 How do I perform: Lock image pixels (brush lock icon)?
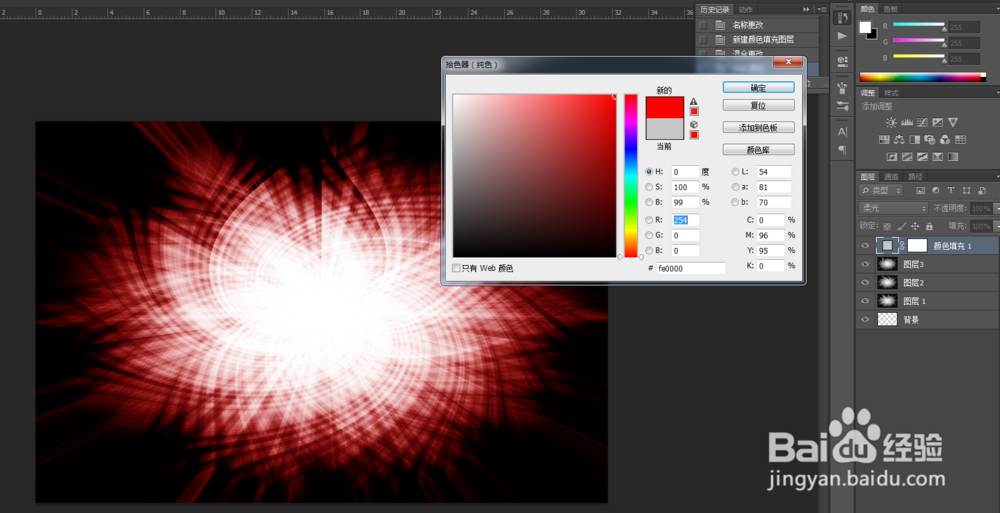click(901, 227)
